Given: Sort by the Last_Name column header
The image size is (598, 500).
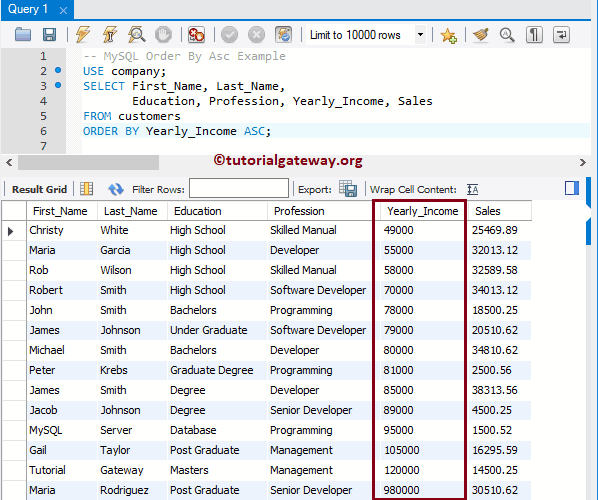Looking at the screenshot, I should [x=132, y=211].
